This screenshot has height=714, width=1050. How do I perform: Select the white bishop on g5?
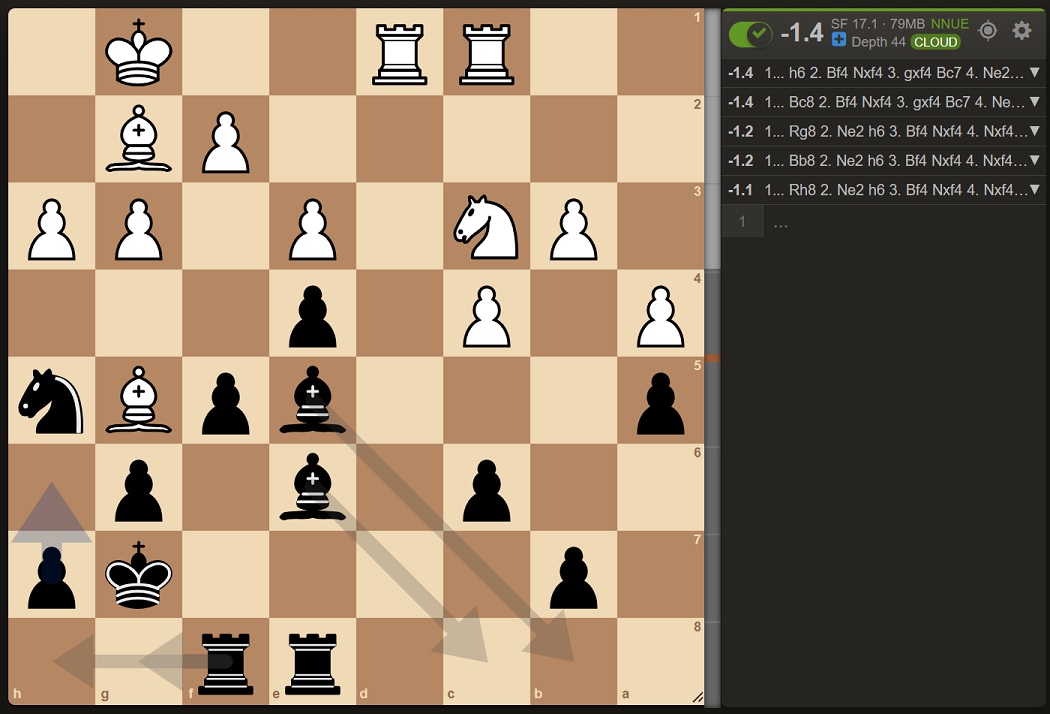click(139, 401)
